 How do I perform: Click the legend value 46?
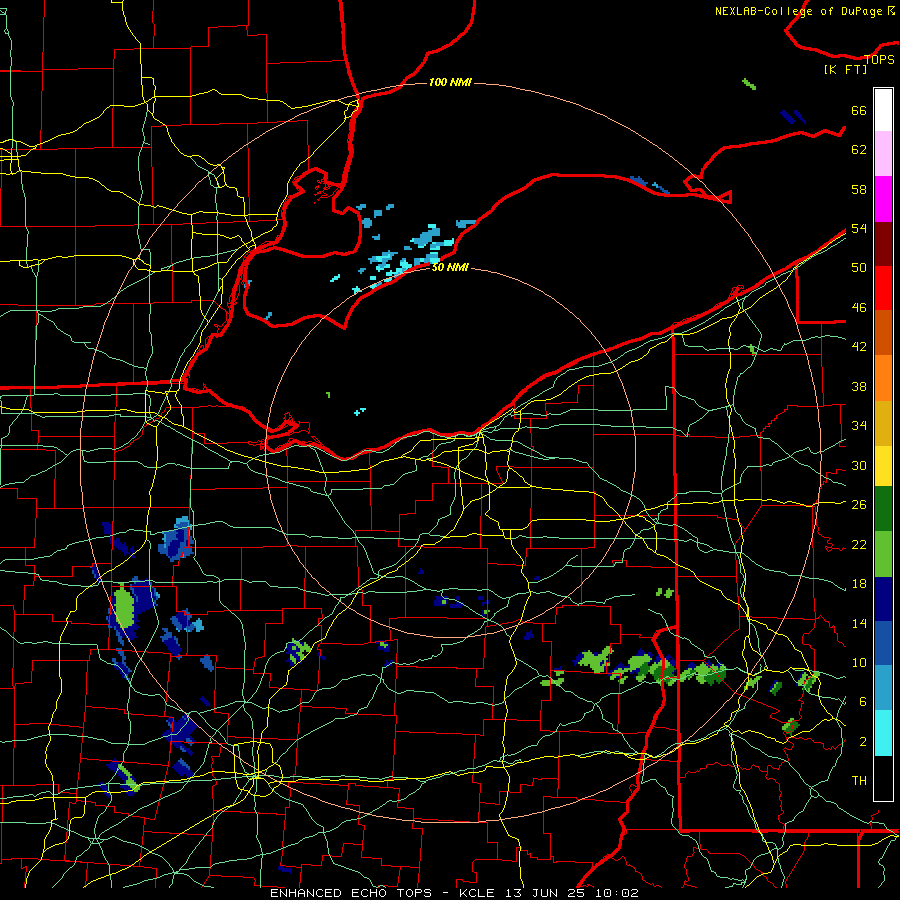coord(859,308)
